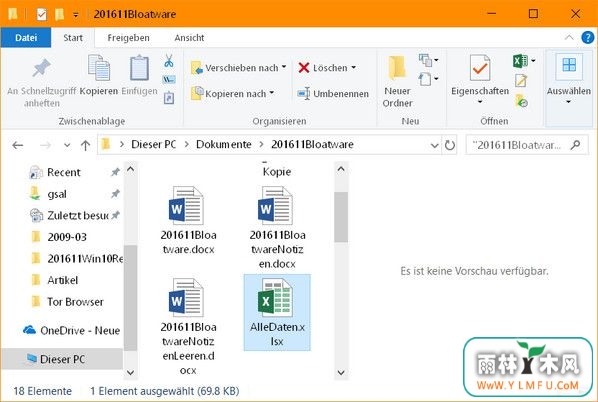Click pin icon beside Recent

coord(115,172)
